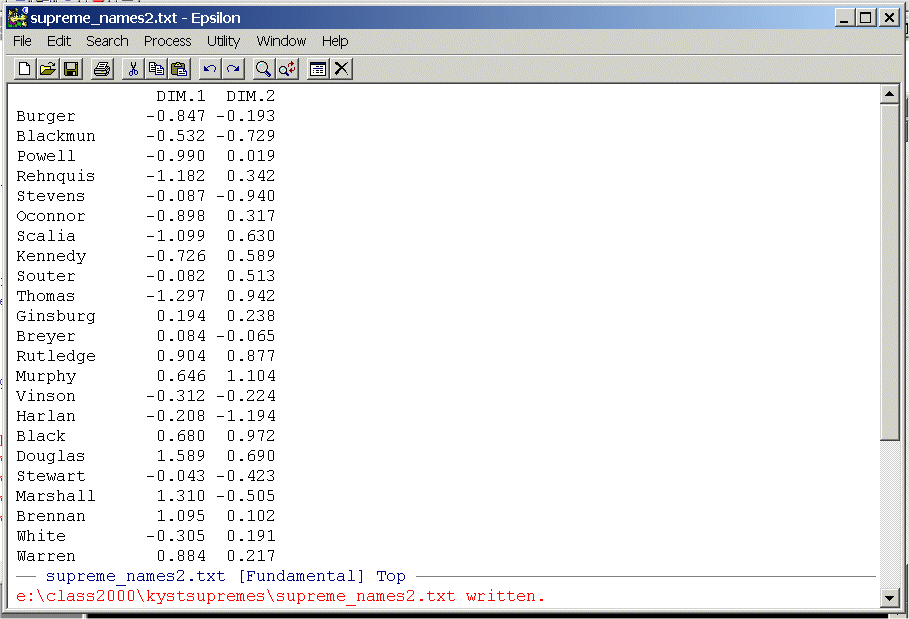Image resolution: width=909 pixels, height=619 pixels.
Task: Click the scroll up arrow
Action: pos(889,95)
